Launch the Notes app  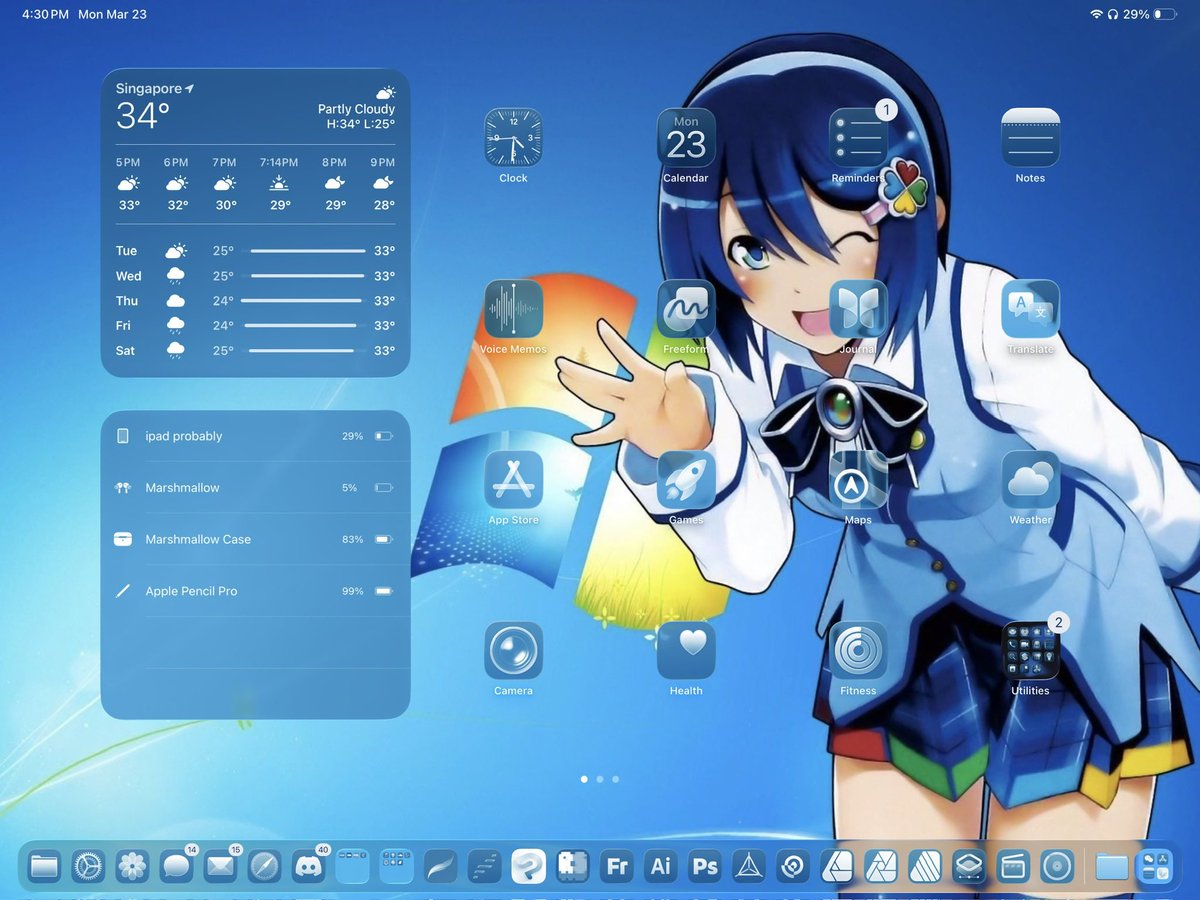[1030, 137]
